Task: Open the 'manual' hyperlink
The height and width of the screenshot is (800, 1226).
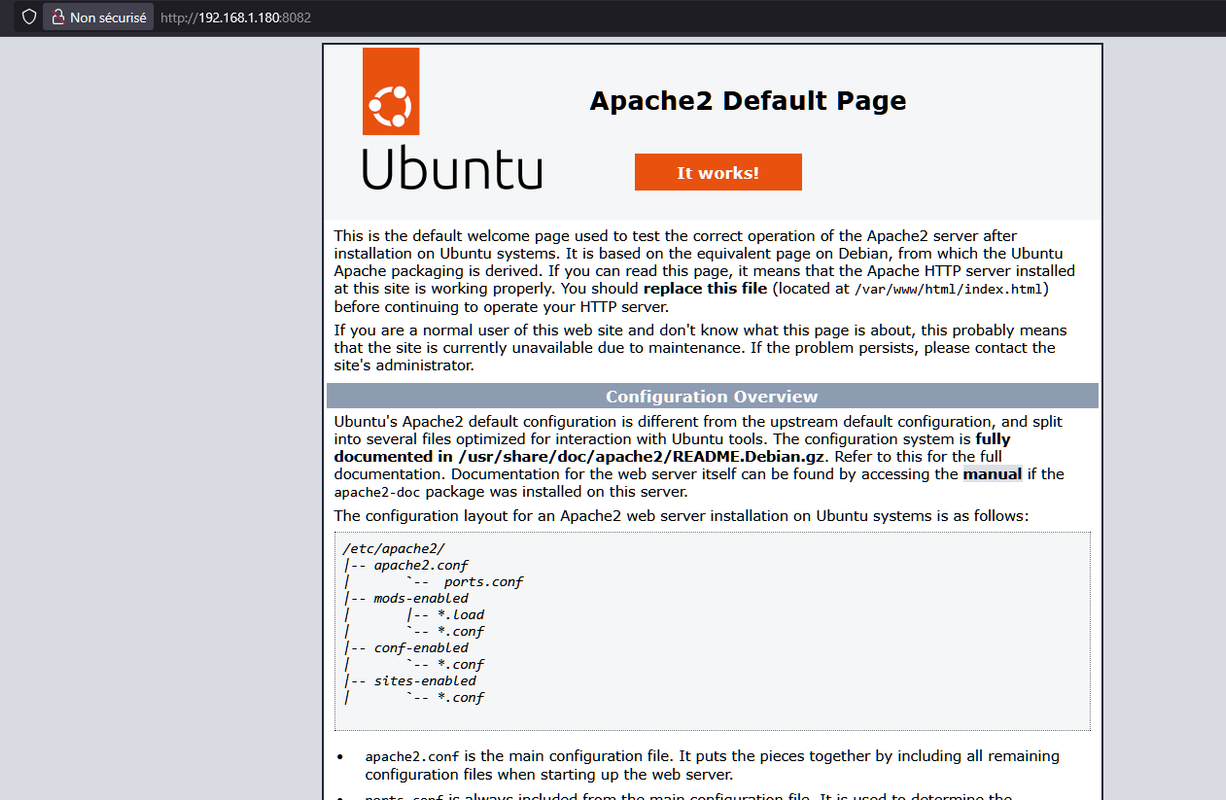Action: pos(992,474)
